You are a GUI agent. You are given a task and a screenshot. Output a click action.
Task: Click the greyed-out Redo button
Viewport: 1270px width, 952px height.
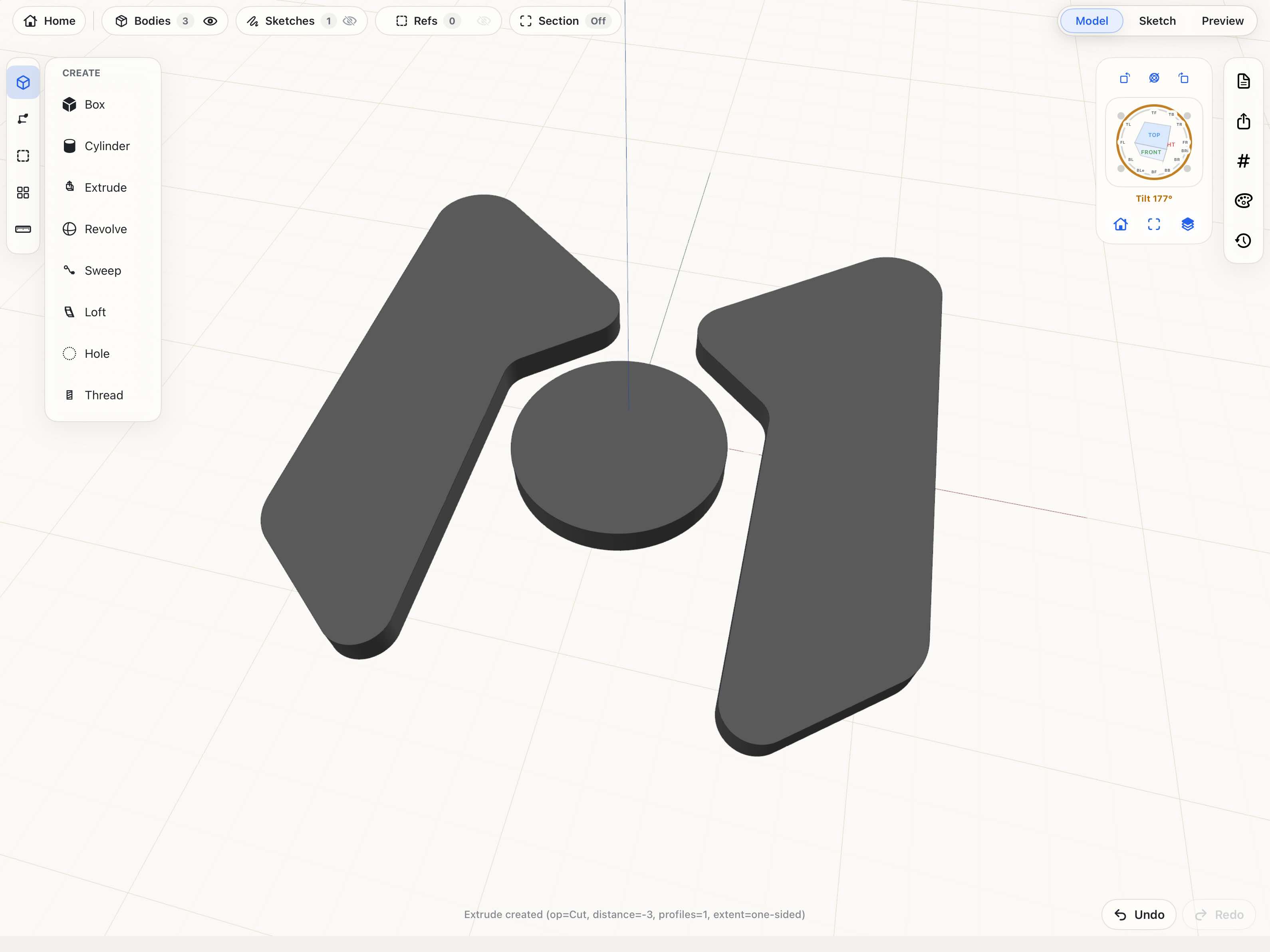[x=1219, y=915]
